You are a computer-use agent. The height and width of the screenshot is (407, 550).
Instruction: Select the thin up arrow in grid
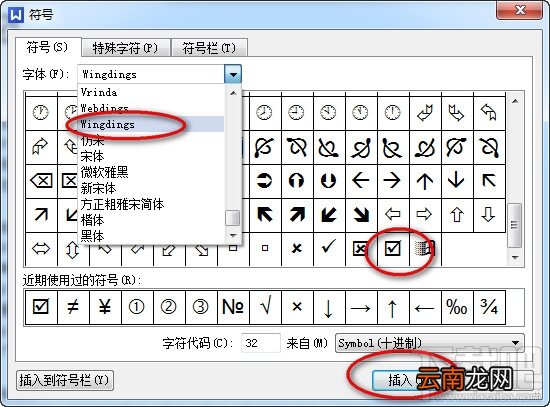tap(425, 181)
